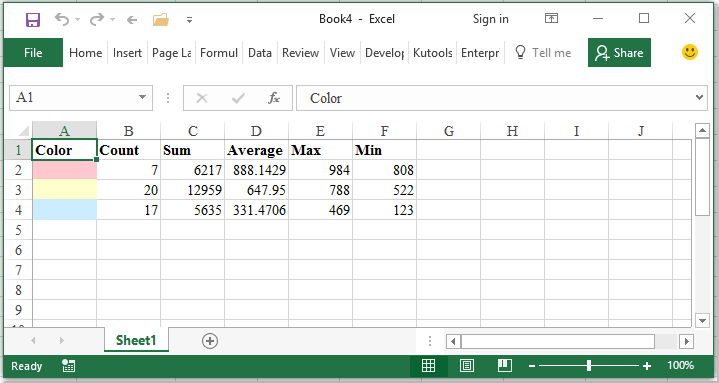Click Sign in link
The width and height of the screenshot is (719, 383).
coord(491,19)
